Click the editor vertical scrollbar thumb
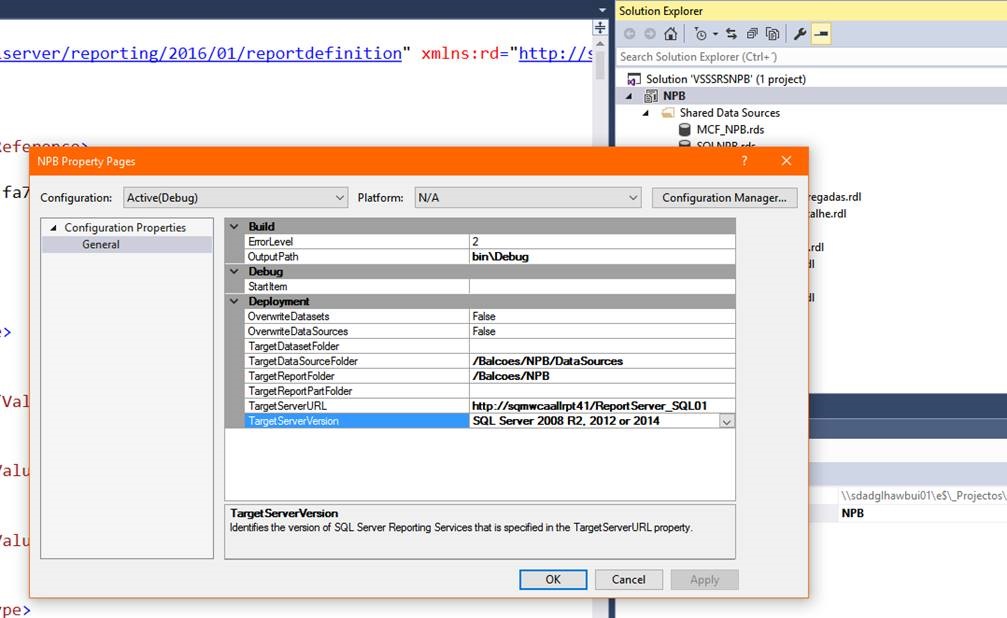 click(600, 66)
